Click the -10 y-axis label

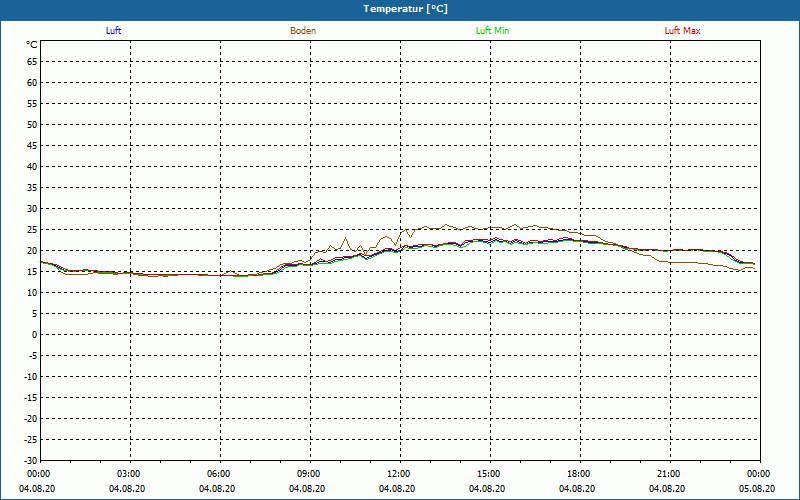[x=31, y=377]
